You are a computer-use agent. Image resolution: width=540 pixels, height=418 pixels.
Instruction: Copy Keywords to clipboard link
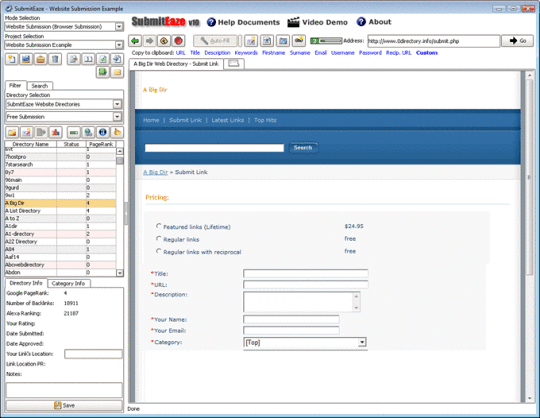pos(246,53)
